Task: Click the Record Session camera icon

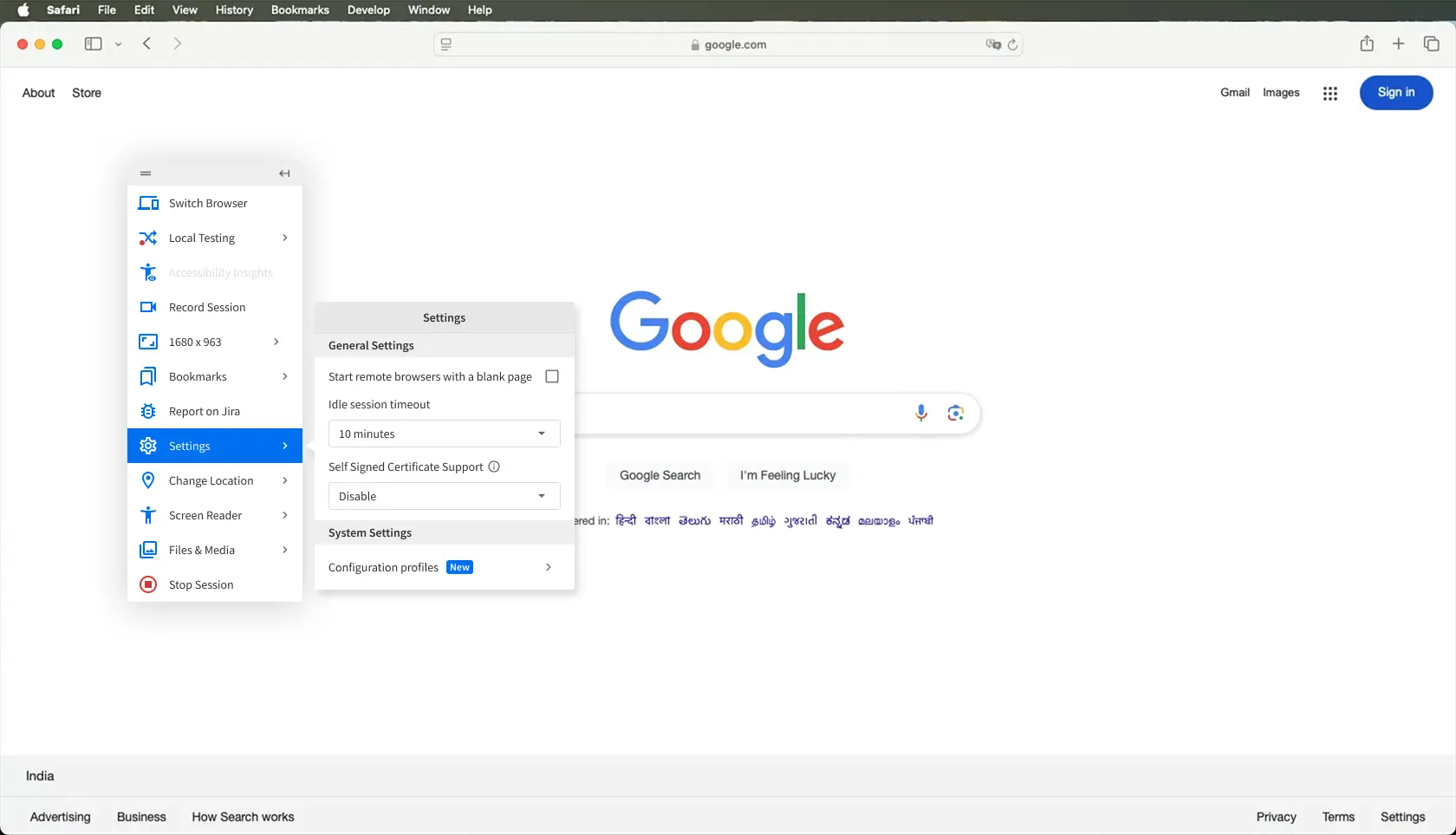Action: (x=148, y=307)
